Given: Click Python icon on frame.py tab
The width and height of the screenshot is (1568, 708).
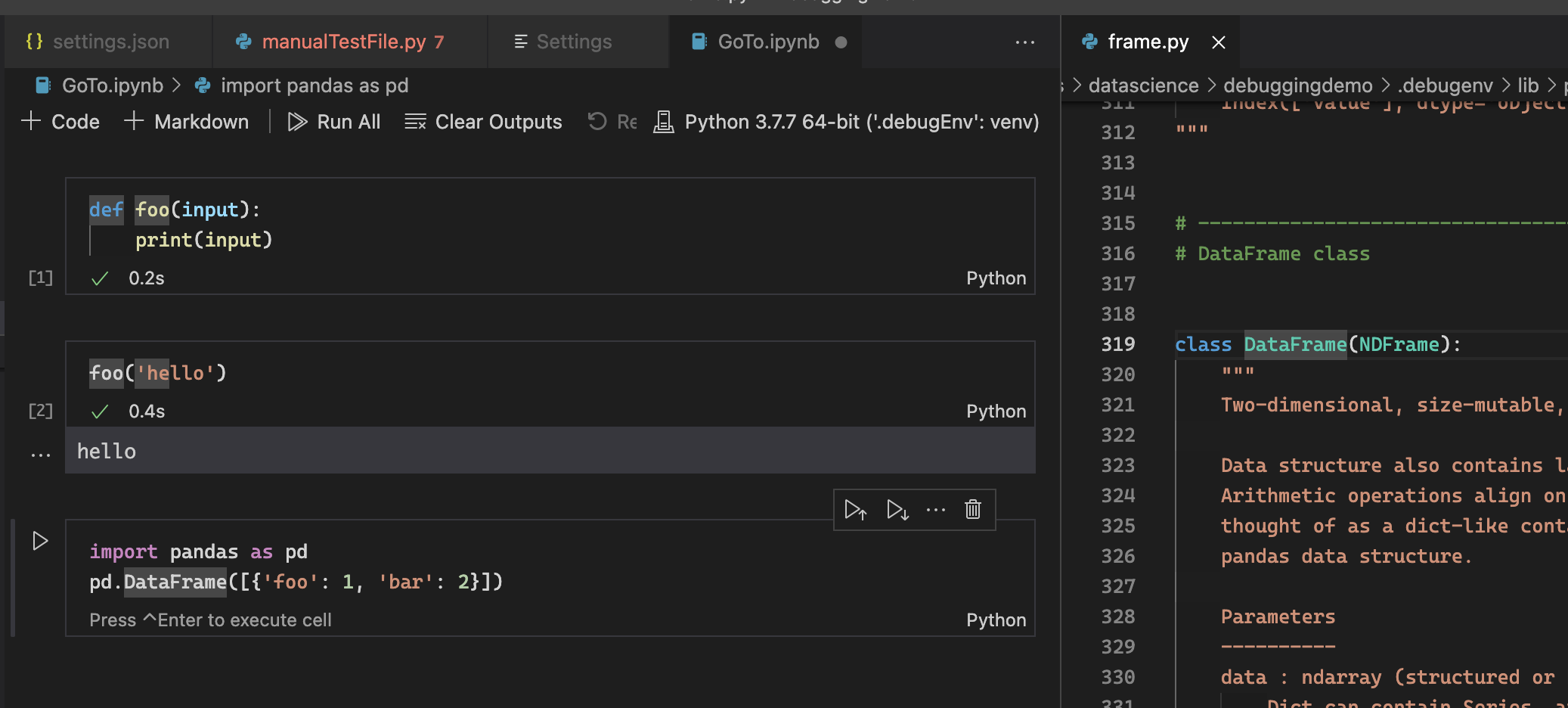Looking at the screenshot, I should coord(1089,42).
